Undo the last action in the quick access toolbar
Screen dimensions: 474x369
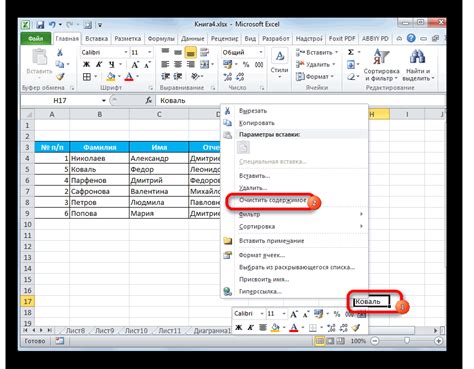point(52,25)
